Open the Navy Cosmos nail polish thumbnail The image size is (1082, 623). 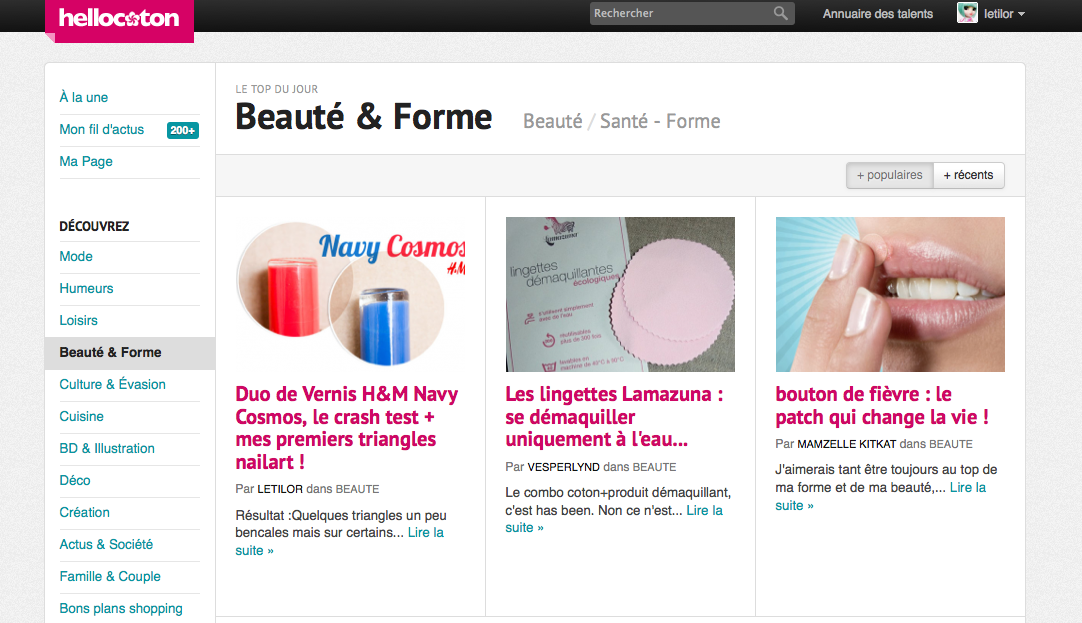tap(350, 295)
